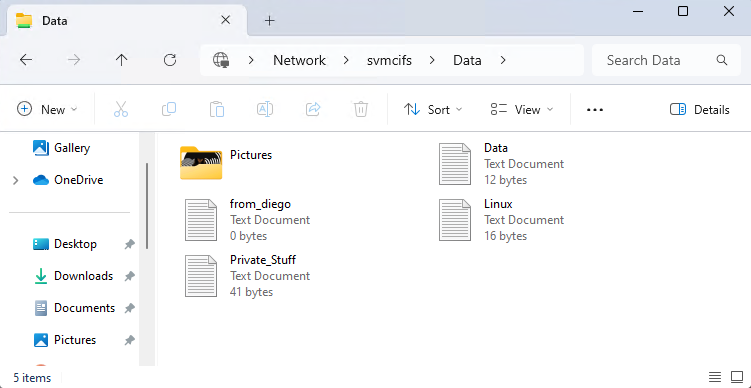The image size is (751, 388).
Task: Click the Paste clipboard icon
Action: coord(217,110)
